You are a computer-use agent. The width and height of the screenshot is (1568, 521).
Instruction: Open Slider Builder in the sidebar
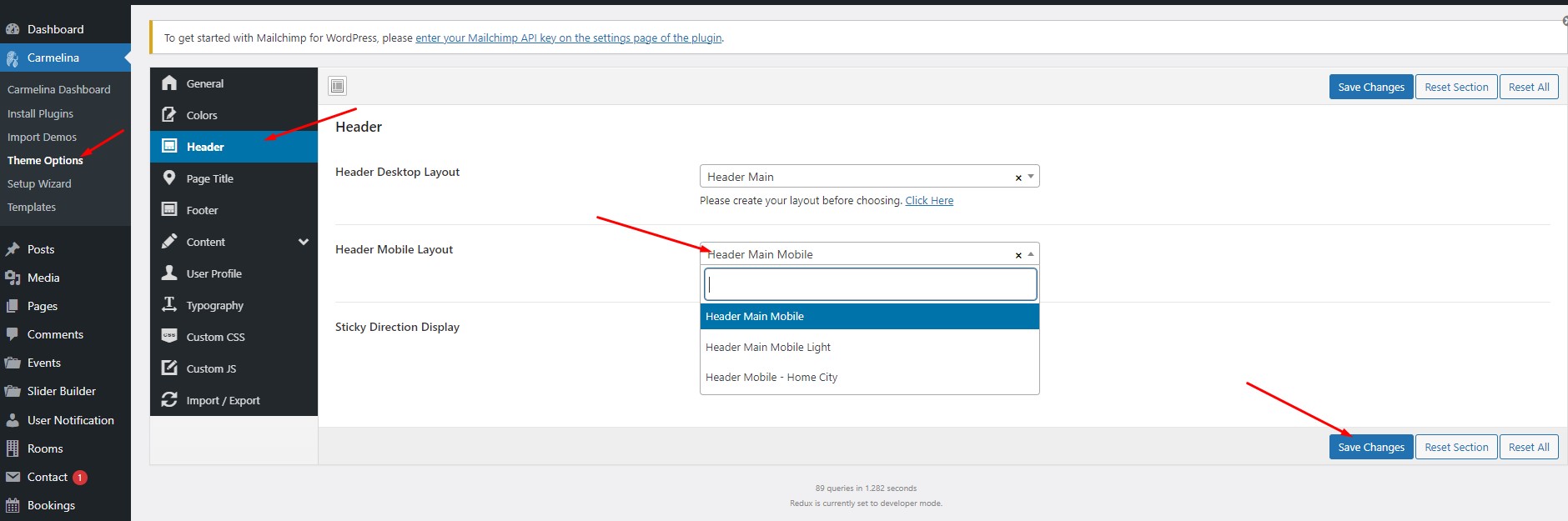[61, 391]
